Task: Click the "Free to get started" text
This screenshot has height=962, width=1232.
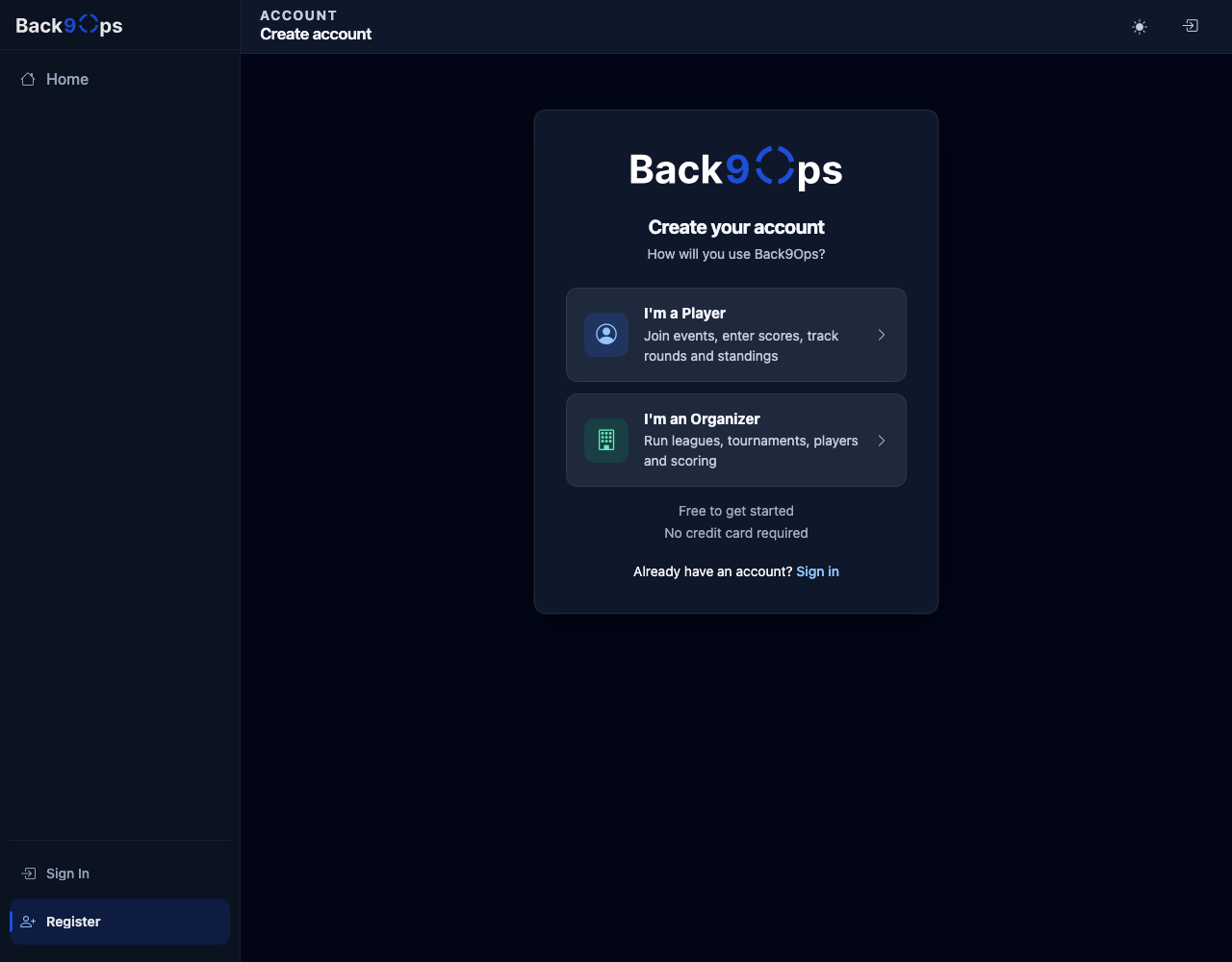Action: [736, 511]
